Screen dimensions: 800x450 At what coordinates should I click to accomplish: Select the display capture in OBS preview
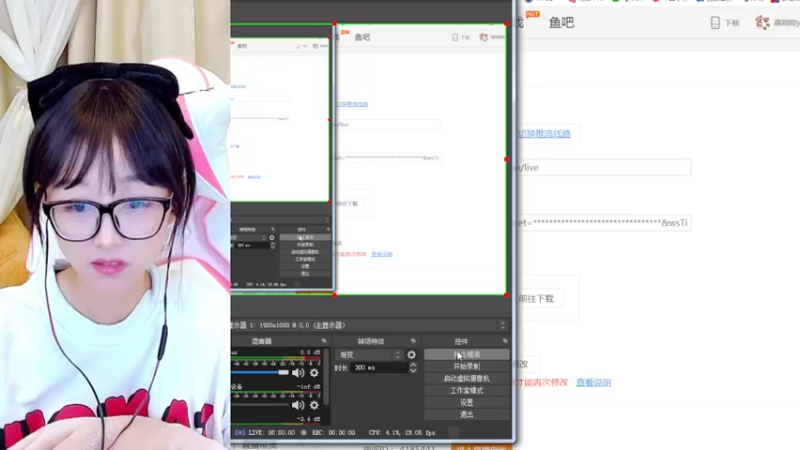[x=420, y=159]
